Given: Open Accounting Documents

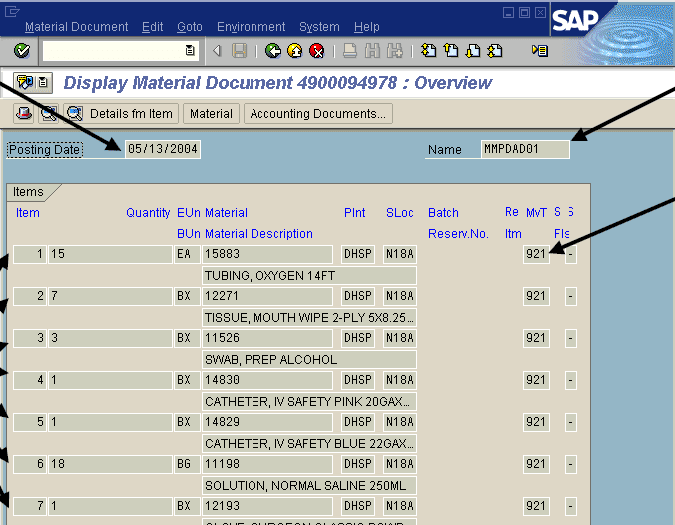Looking at the screenshot, I should [318, 114].
